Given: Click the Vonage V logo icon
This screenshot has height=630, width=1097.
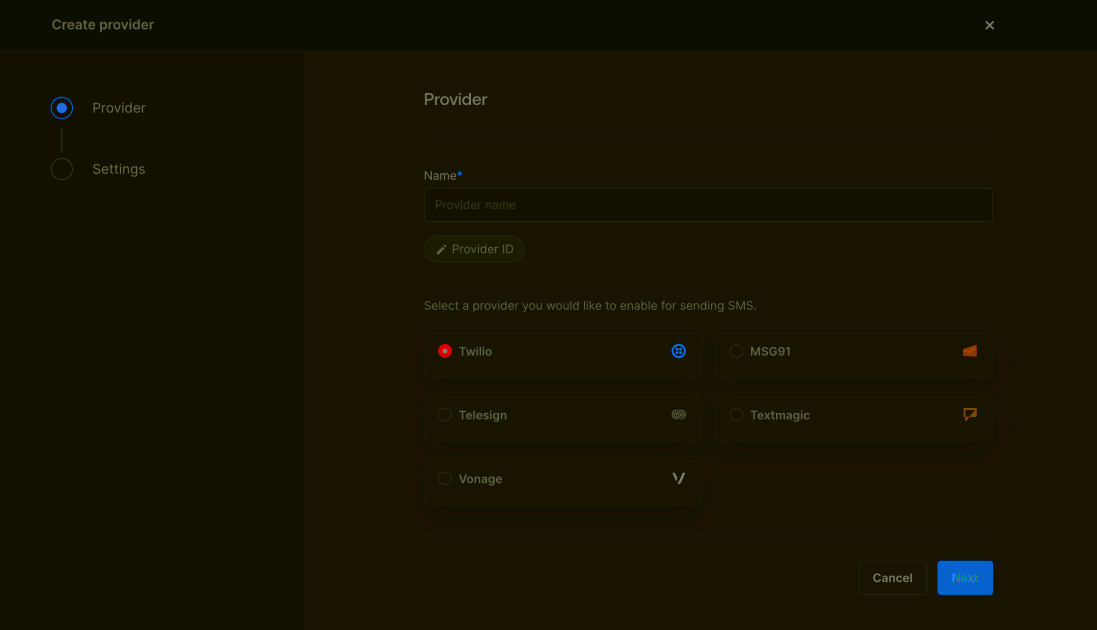Looking at the screenshot, I should [x=678, y=479].
